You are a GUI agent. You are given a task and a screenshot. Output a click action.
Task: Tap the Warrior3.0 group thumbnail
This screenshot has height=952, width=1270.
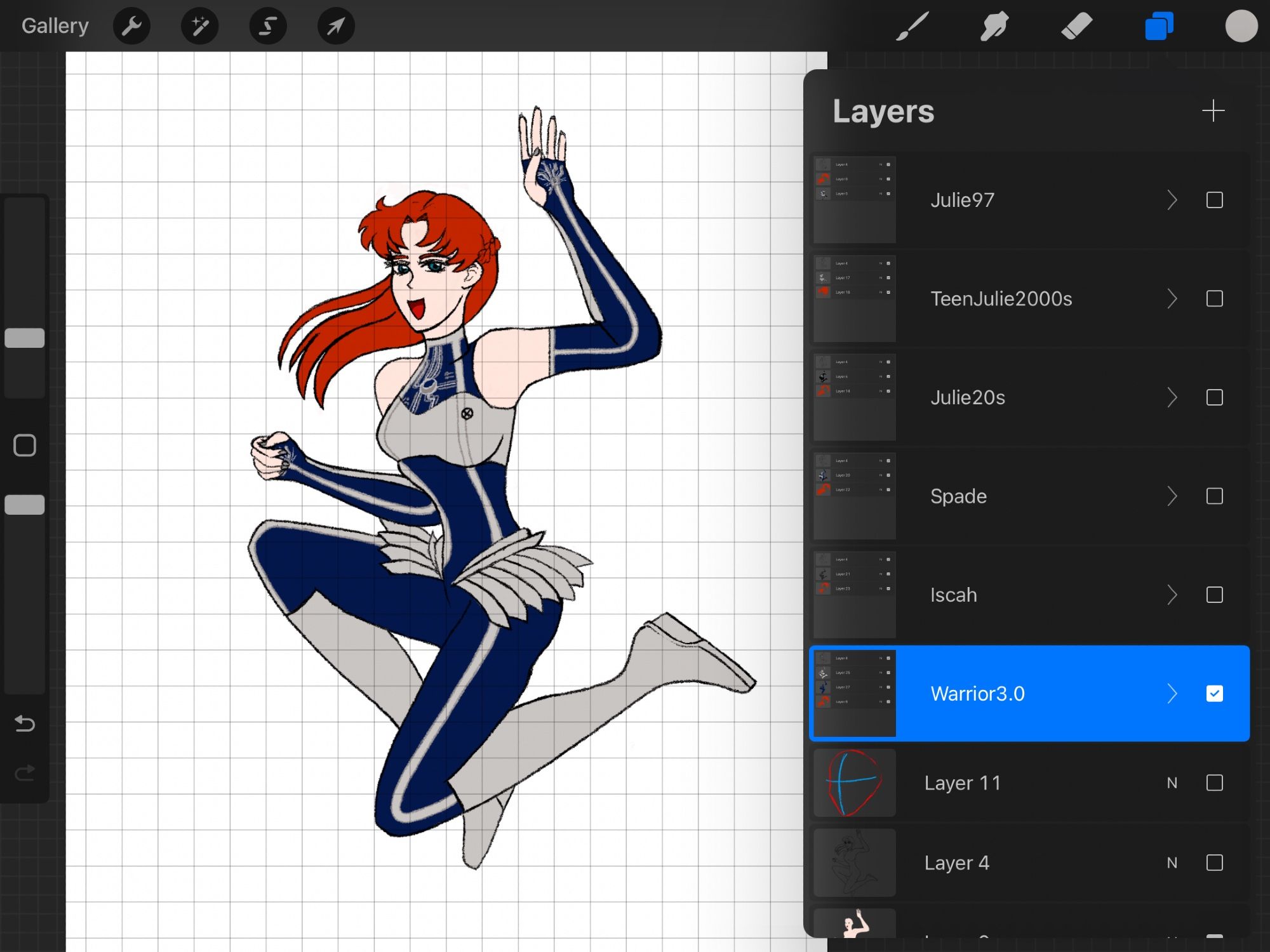click(855, 693)
